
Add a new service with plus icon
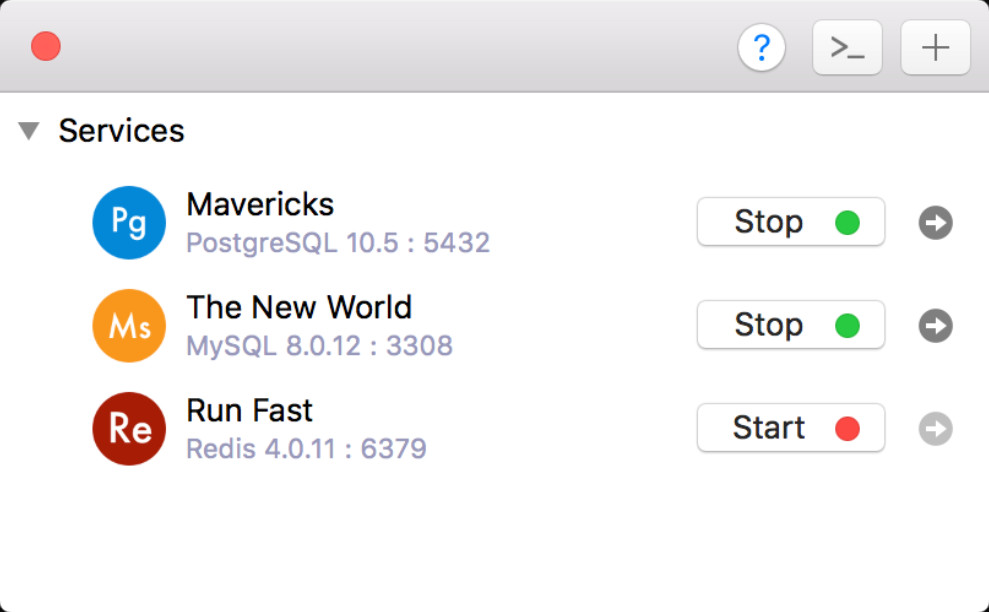(x=935, y=47)
